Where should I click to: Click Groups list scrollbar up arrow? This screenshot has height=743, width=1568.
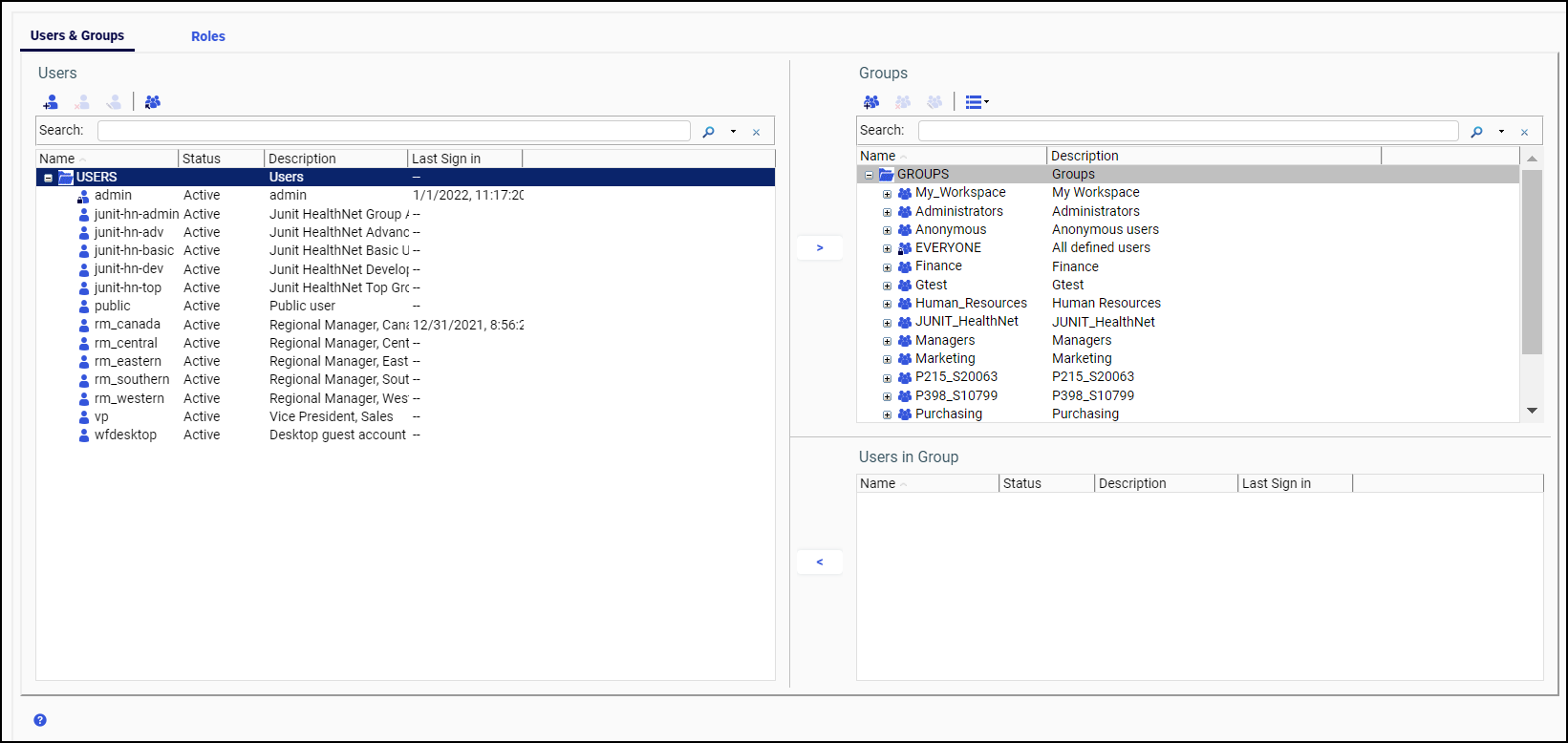pyautogui.click(x=1532, y=159)
